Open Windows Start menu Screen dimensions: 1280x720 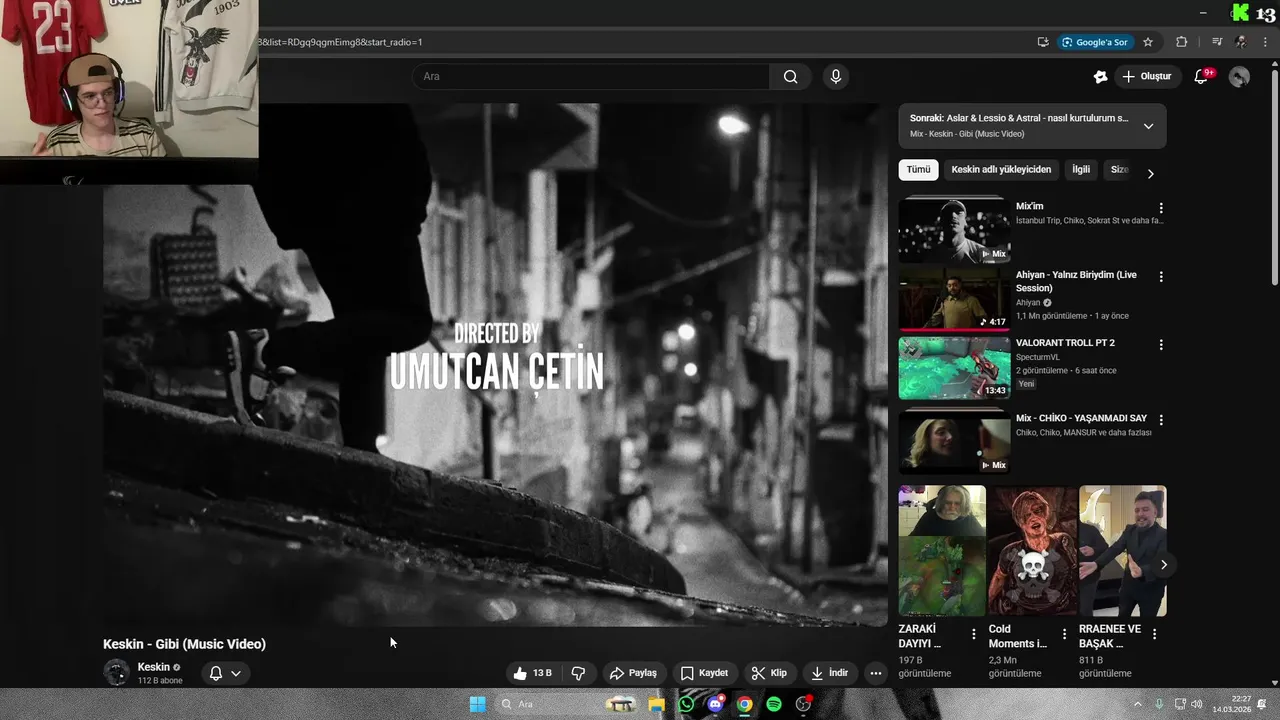click(478, 704)
